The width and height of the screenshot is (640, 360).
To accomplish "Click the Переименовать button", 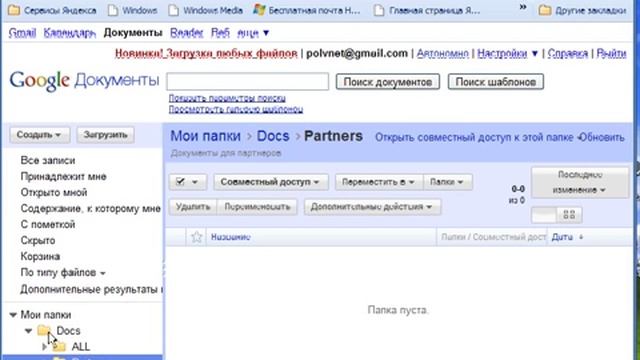I will pos(257,207).
